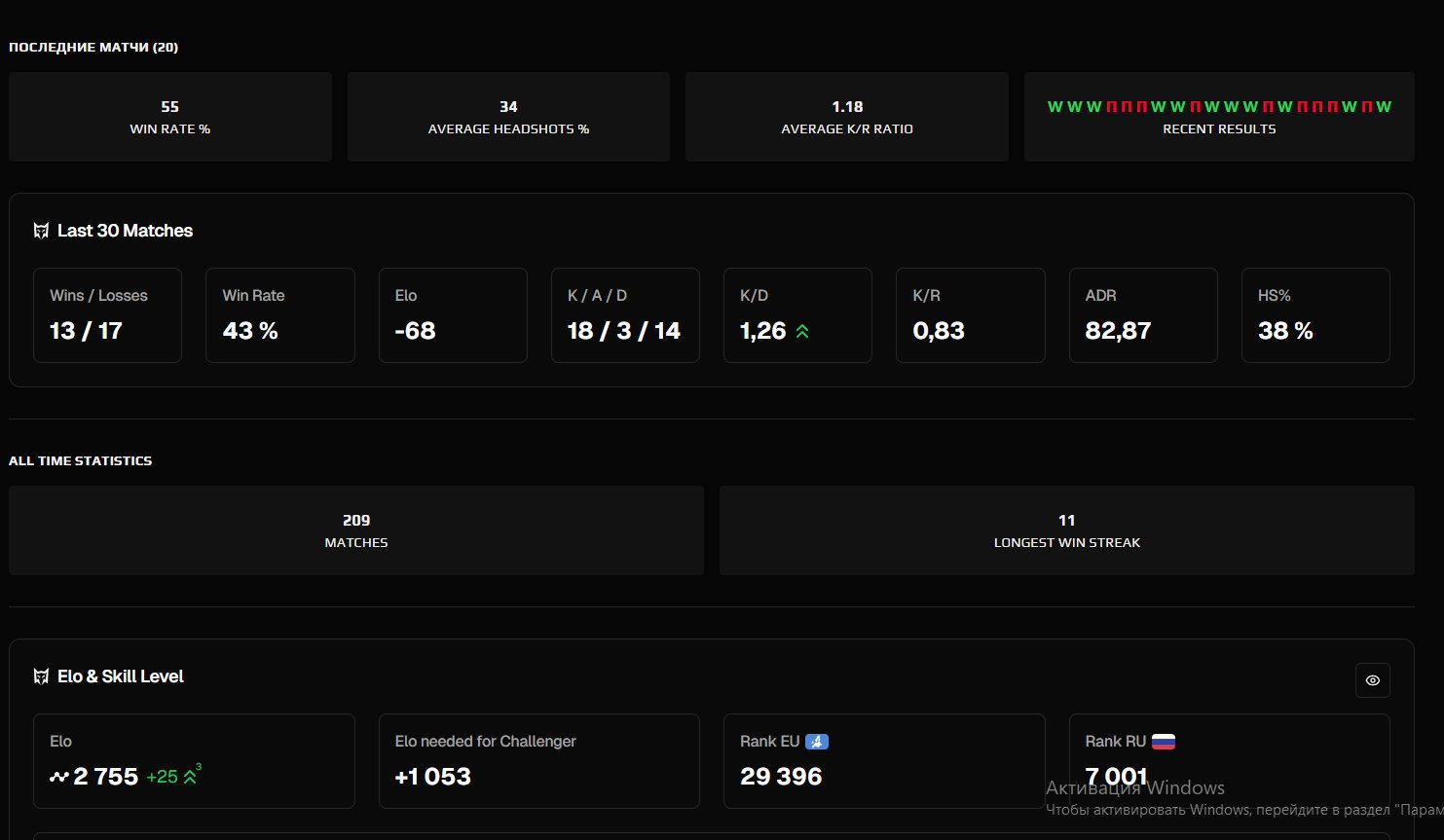Select the Average K/R Ratio tile
The image size is (1444, 840).
click(846, 117)
